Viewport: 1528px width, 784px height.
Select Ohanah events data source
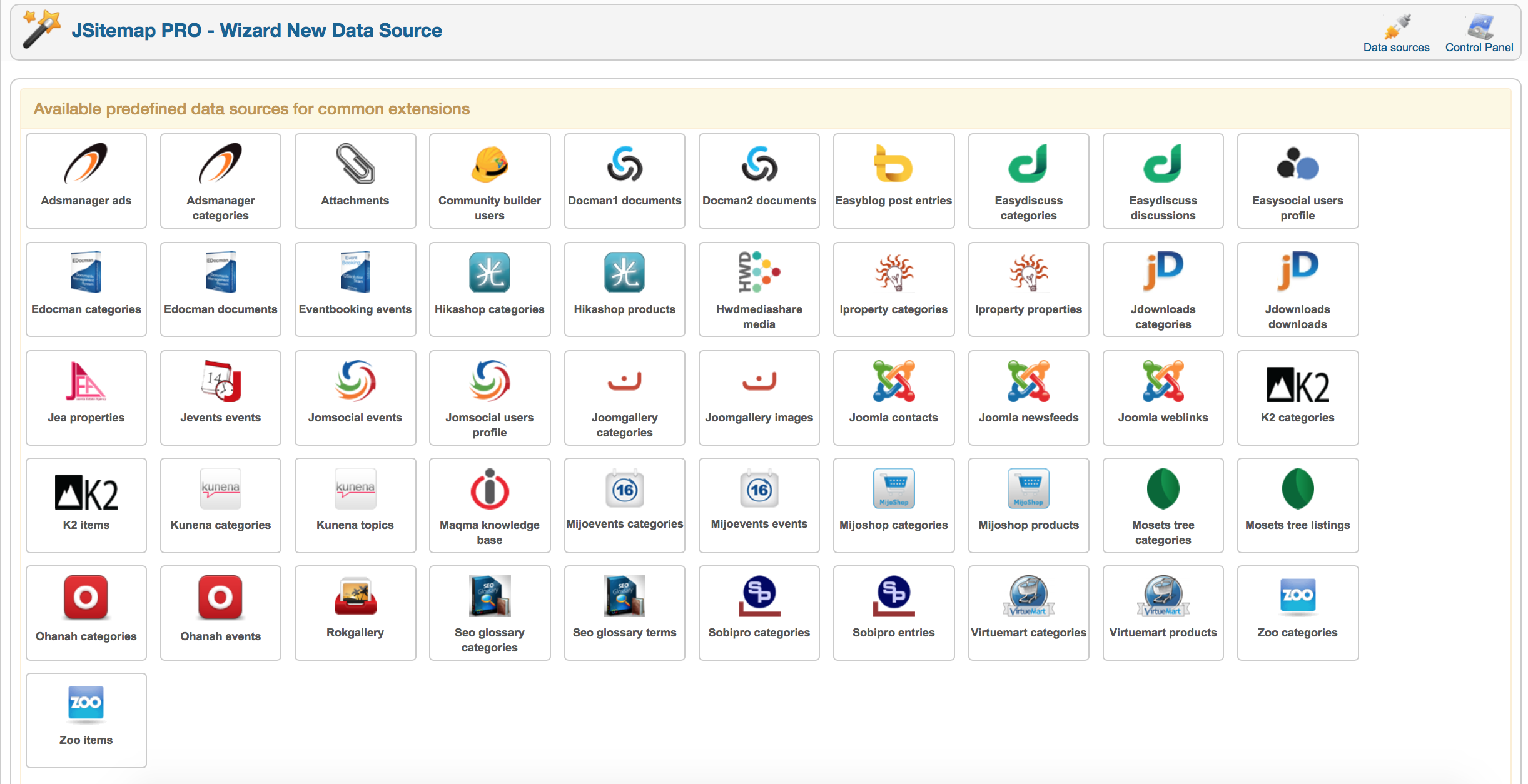click(x=219, y=611)
